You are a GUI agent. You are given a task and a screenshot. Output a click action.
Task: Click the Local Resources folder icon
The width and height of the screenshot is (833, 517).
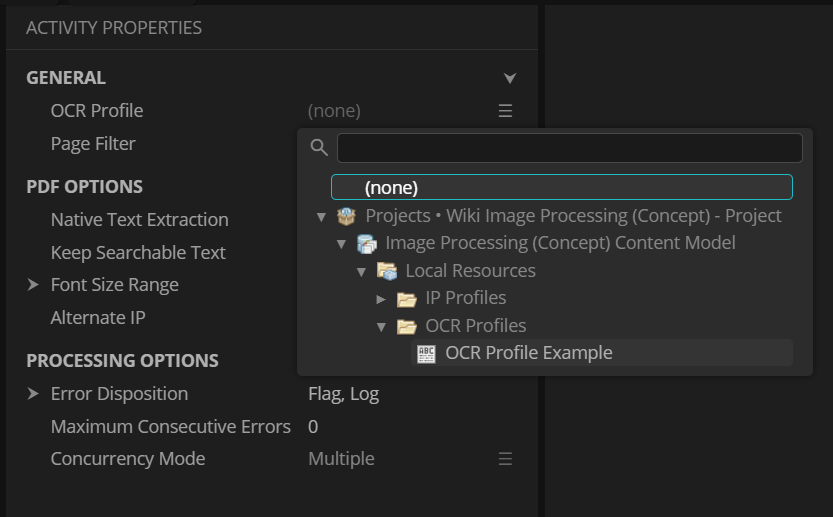(386, 271)
